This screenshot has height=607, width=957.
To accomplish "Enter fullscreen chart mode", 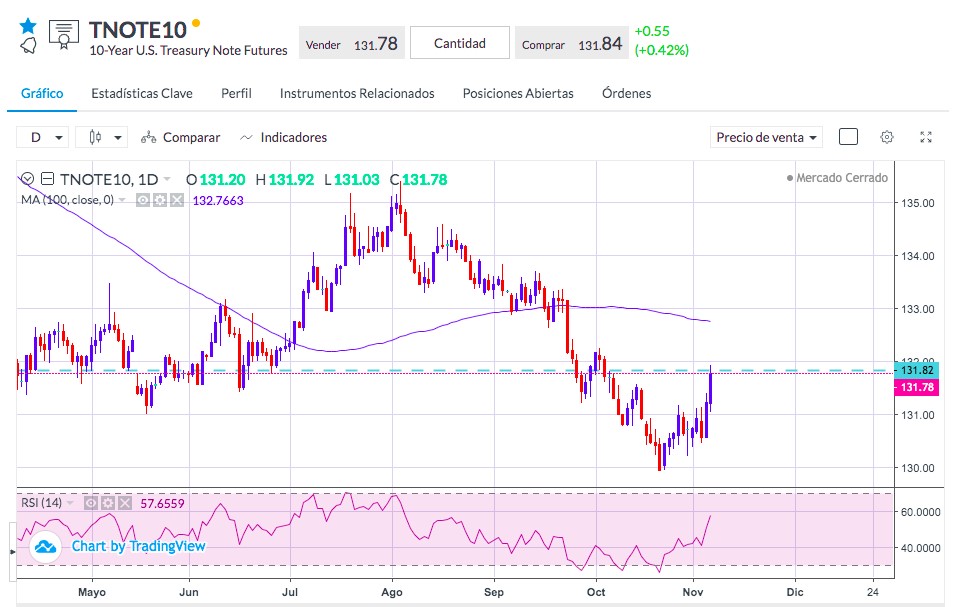I will pos(926,137).
